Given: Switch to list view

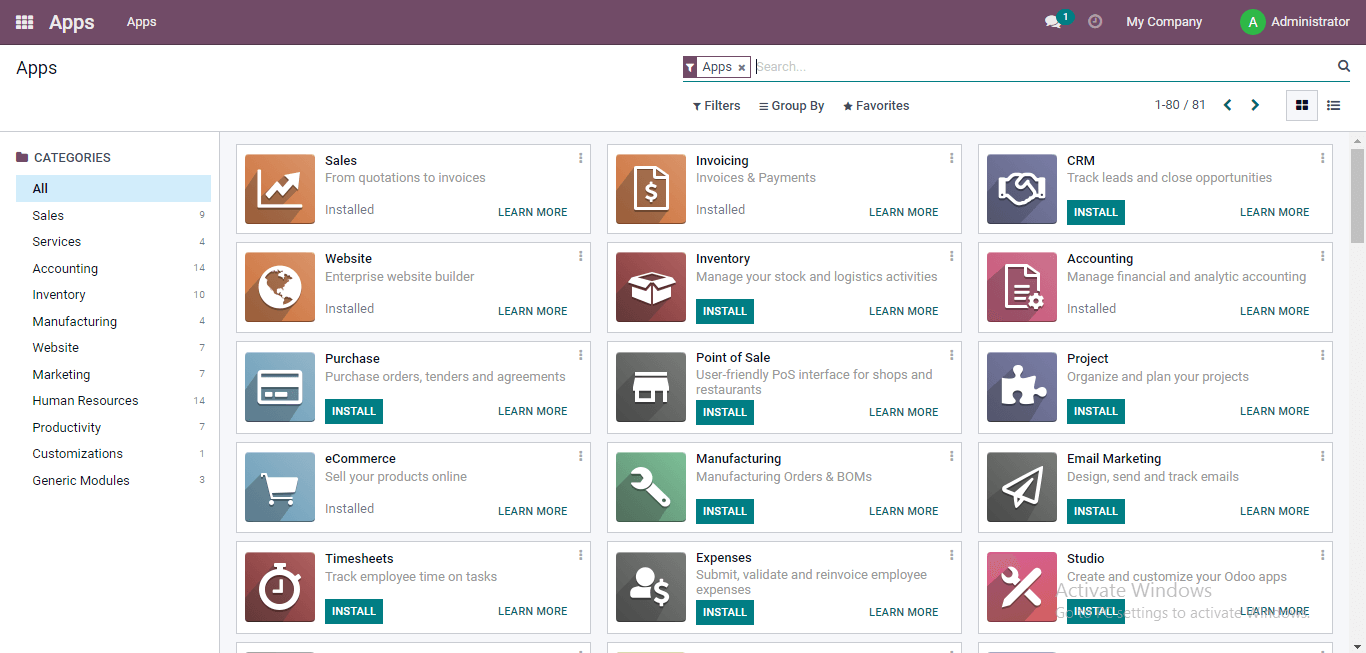Looking at the screenshot, I should [1333, 105].
